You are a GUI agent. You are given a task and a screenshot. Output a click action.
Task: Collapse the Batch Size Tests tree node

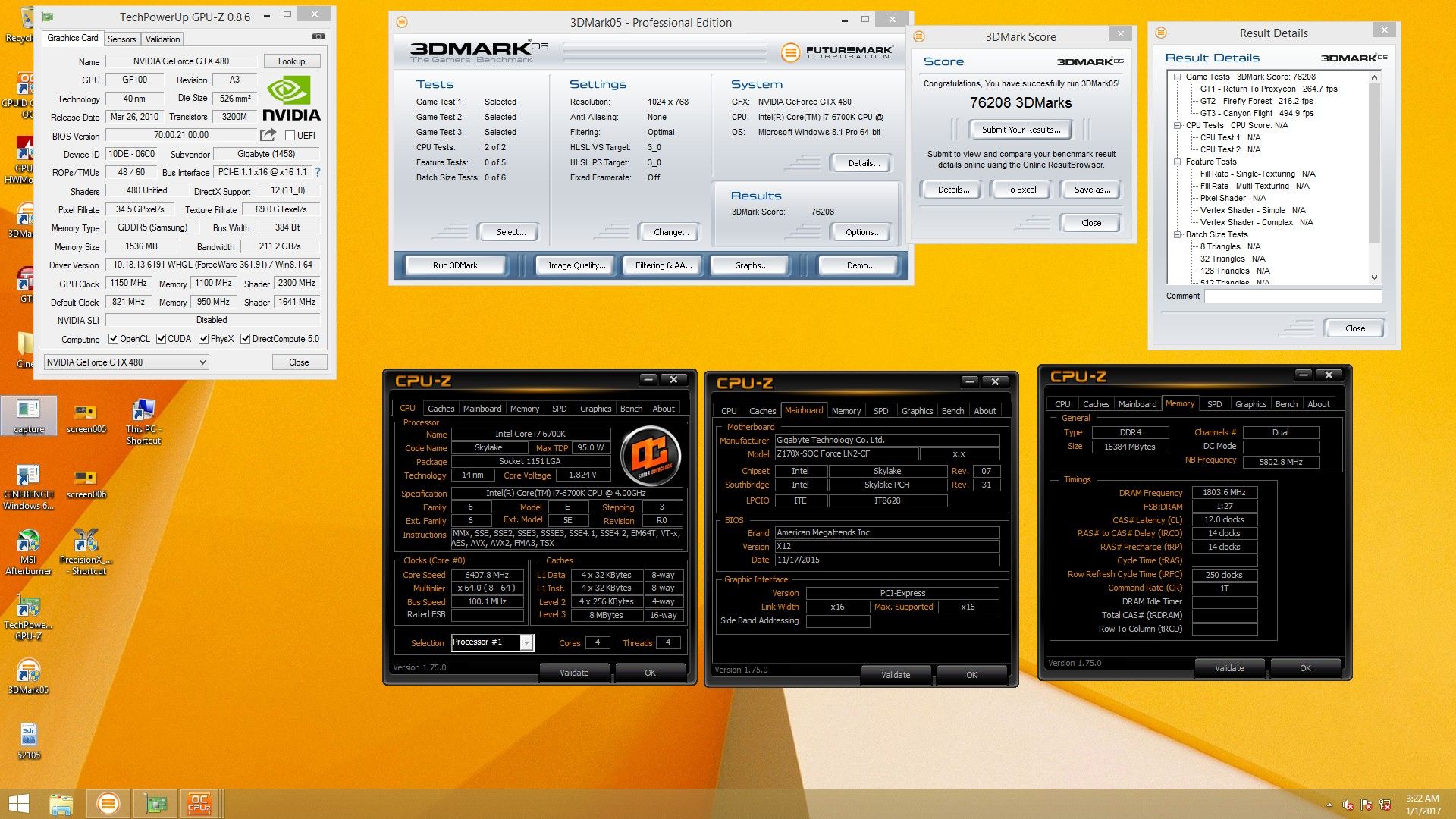coord(1177,234)
